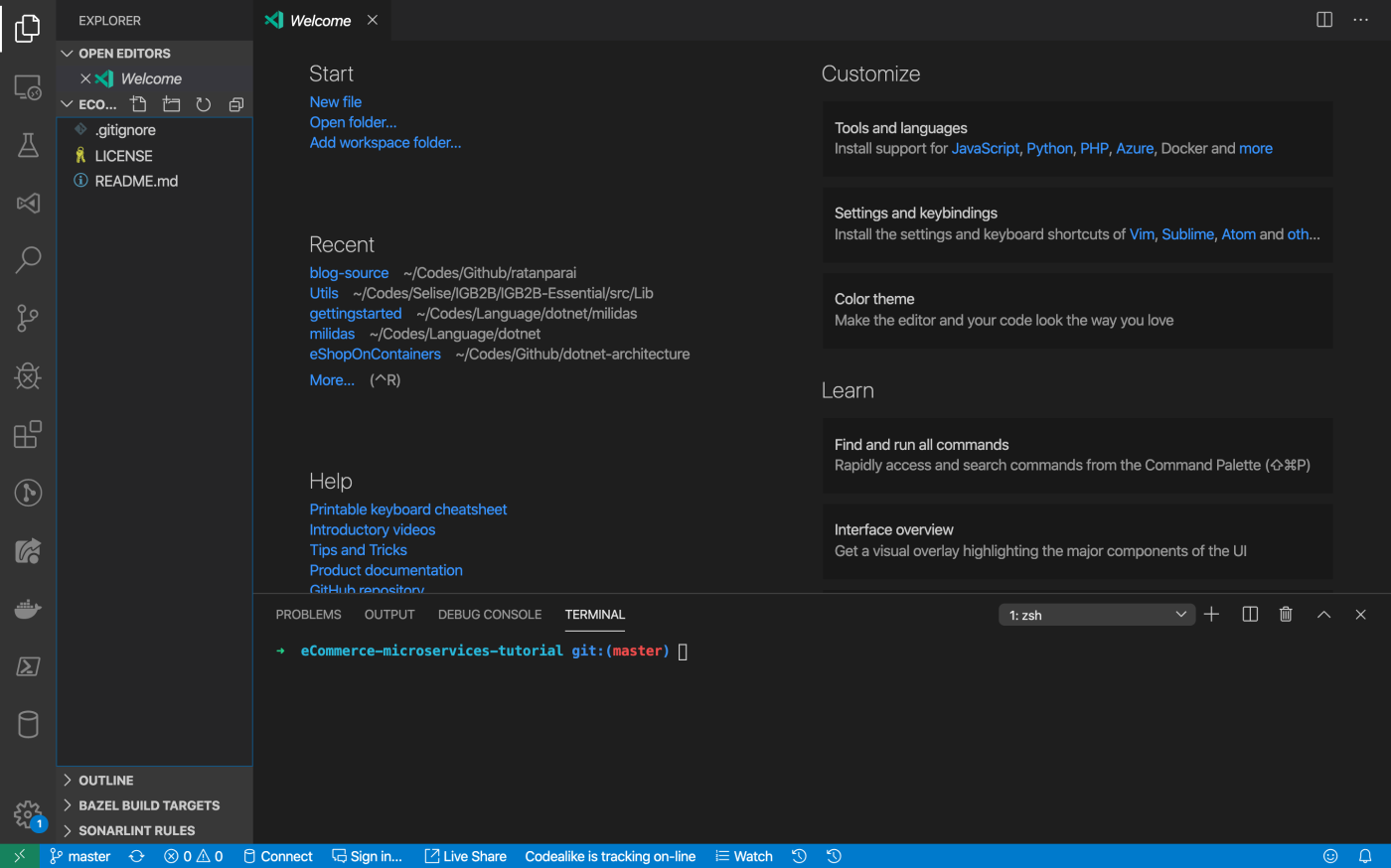This screenshot has width=1391, height=868.
Task: Select the database icon in the activity bar
Action: [27, 725]
